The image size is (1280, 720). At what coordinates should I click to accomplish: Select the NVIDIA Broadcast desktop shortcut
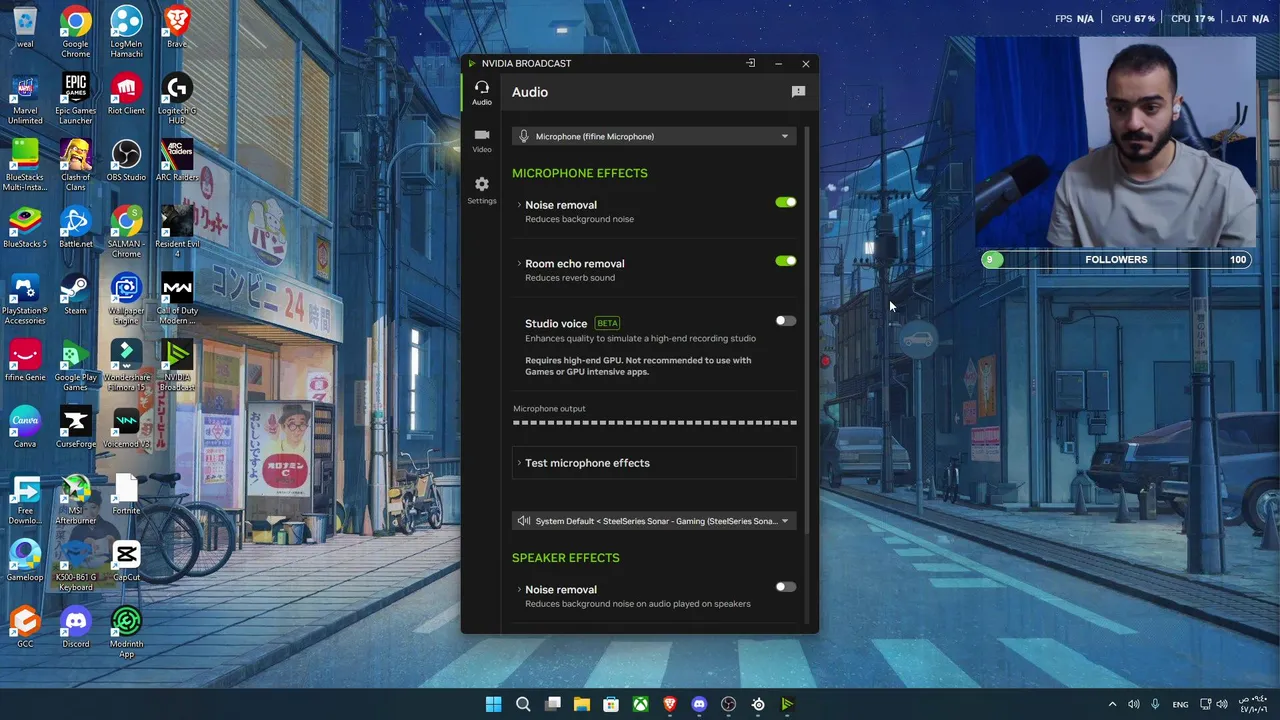(177, 366)
